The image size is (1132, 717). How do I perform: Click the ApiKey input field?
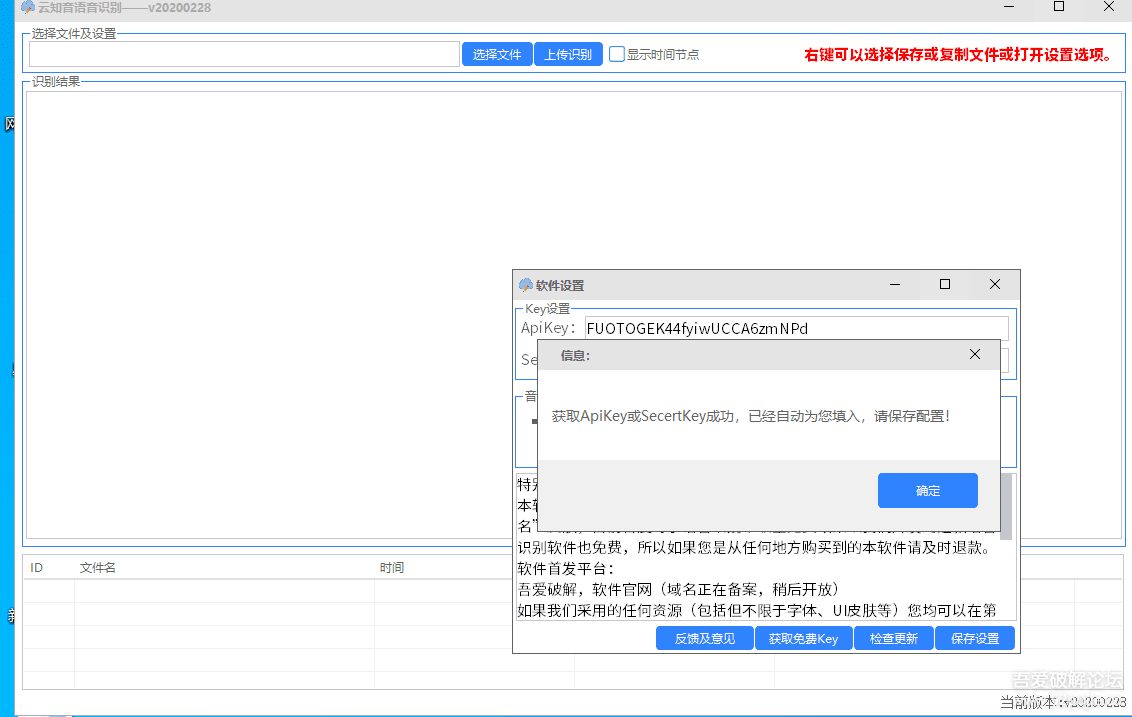click(796, 329)
